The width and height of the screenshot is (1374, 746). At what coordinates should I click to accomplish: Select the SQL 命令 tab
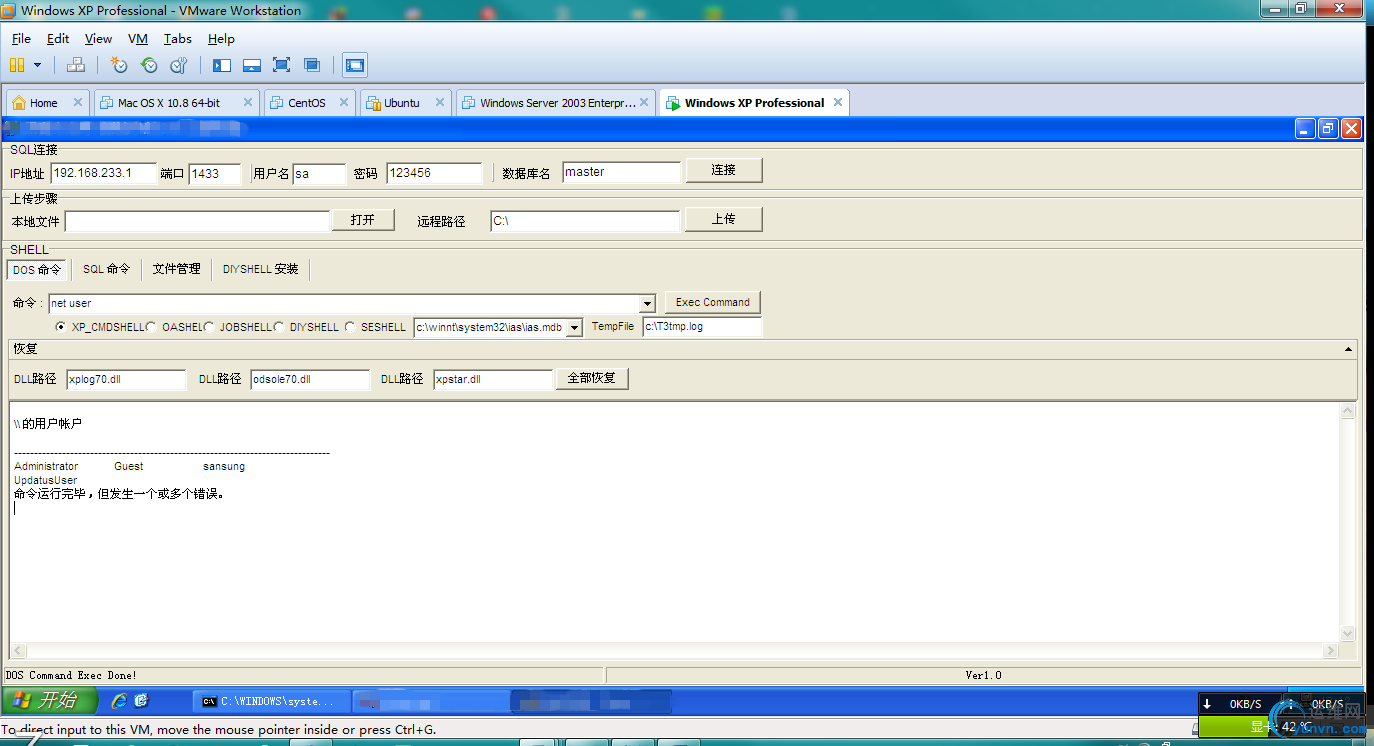pos(107,269)
